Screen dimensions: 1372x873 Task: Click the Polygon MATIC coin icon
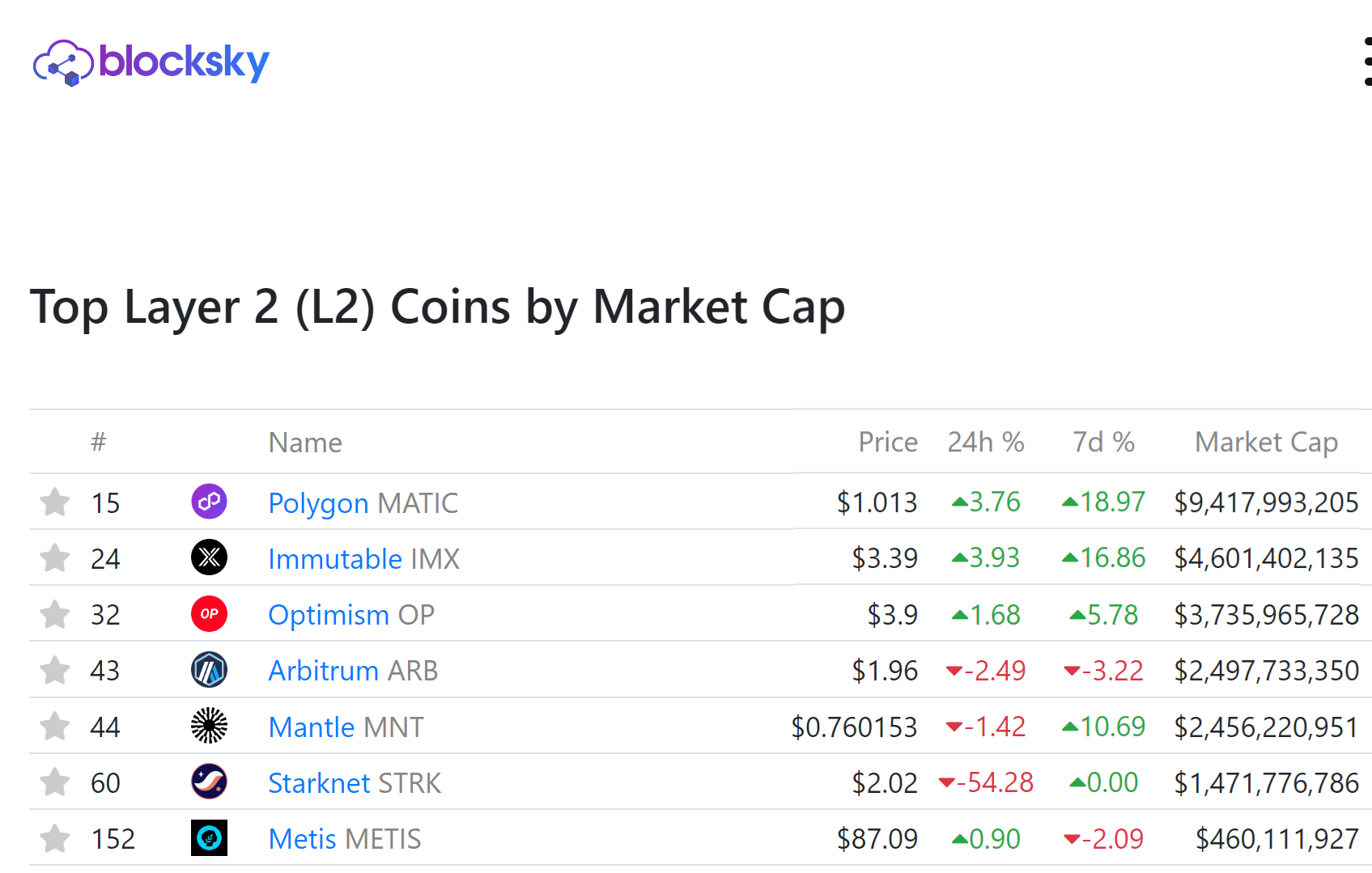point(209,502)
